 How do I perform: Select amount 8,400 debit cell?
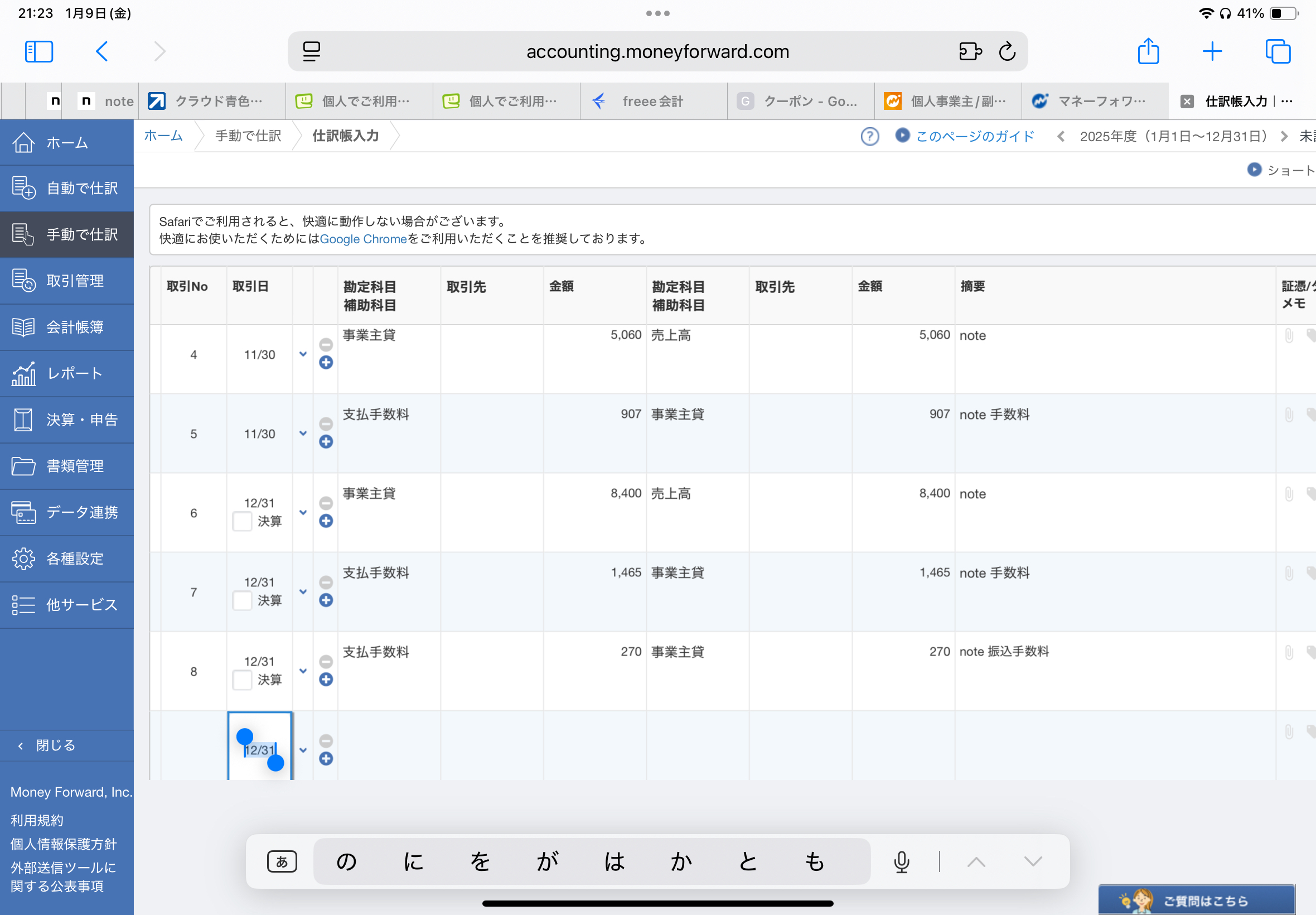pyautogui.click(x=594, y=513)
